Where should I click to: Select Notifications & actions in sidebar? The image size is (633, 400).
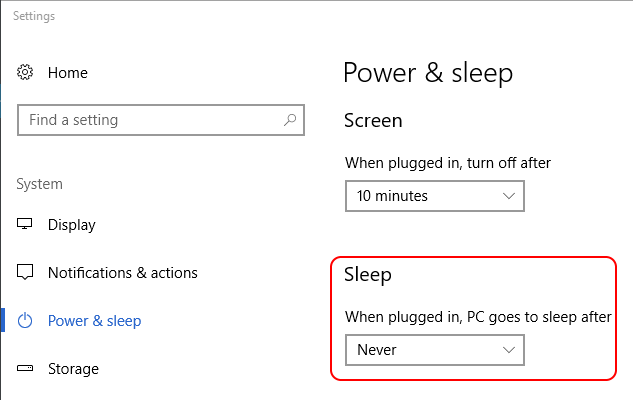point(123,273)
